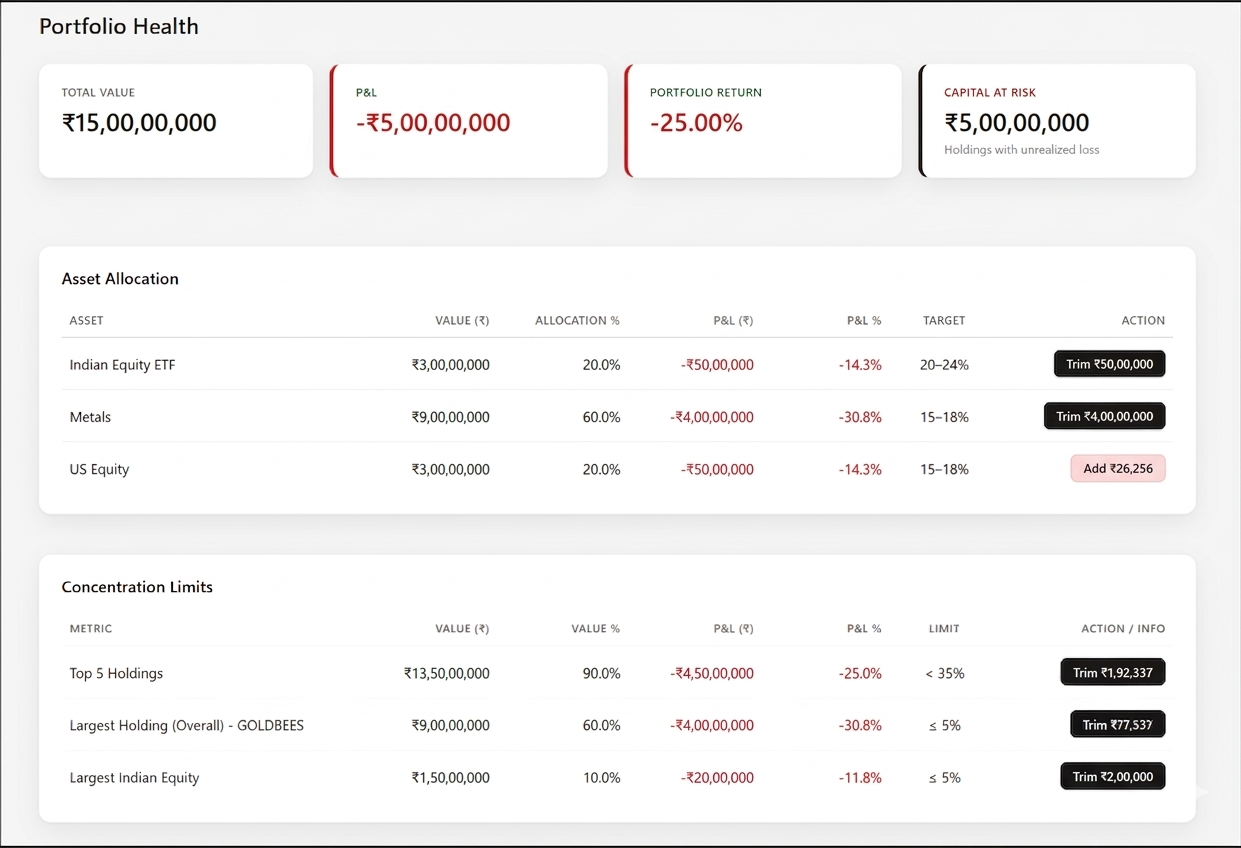Click the Add ₹26,256 button
Viewport: 1241px width, 848px height.
pos(1117,469)
